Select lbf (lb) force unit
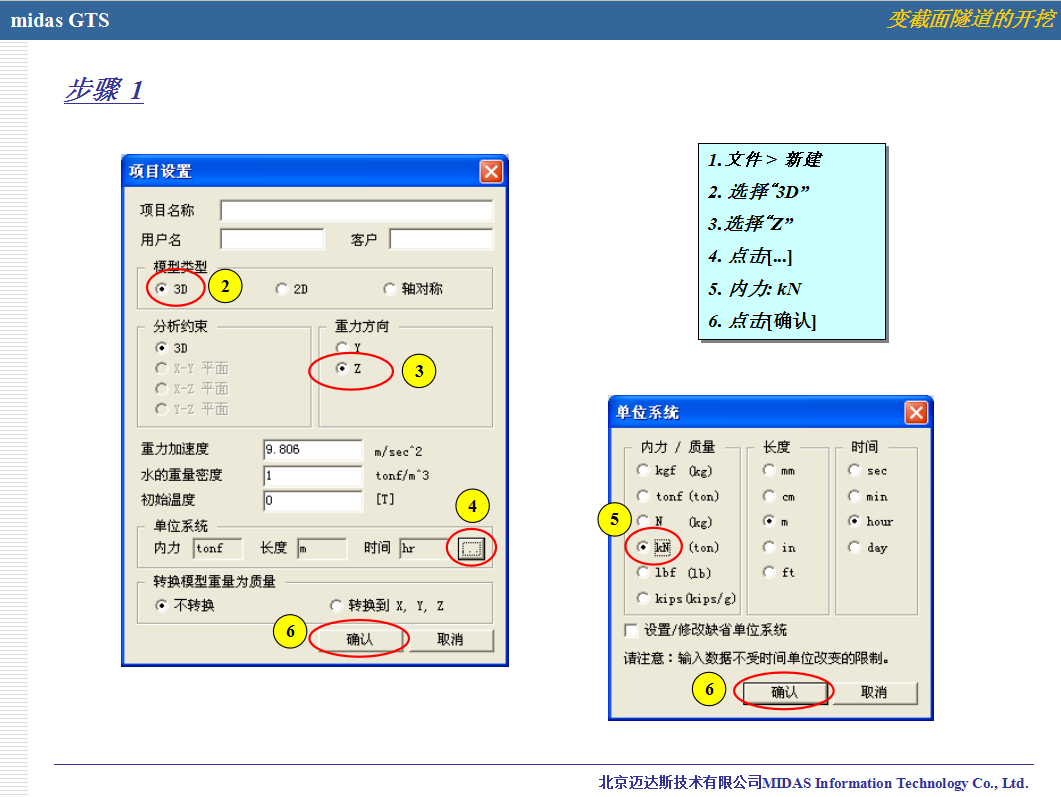The image size is (1061, 797). pos(643,572)
